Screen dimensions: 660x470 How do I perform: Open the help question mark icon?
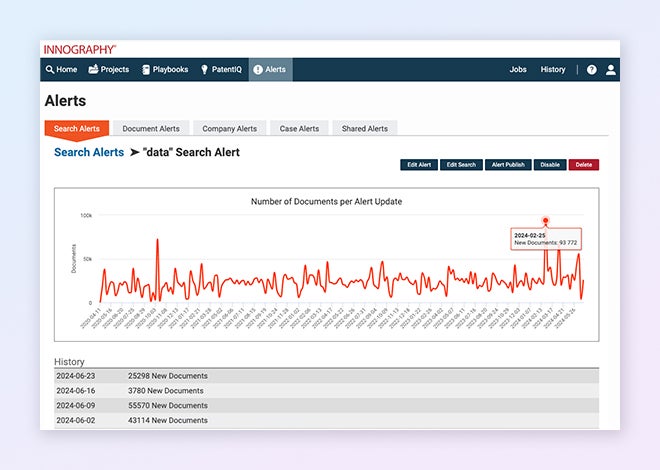pos(591,70)
